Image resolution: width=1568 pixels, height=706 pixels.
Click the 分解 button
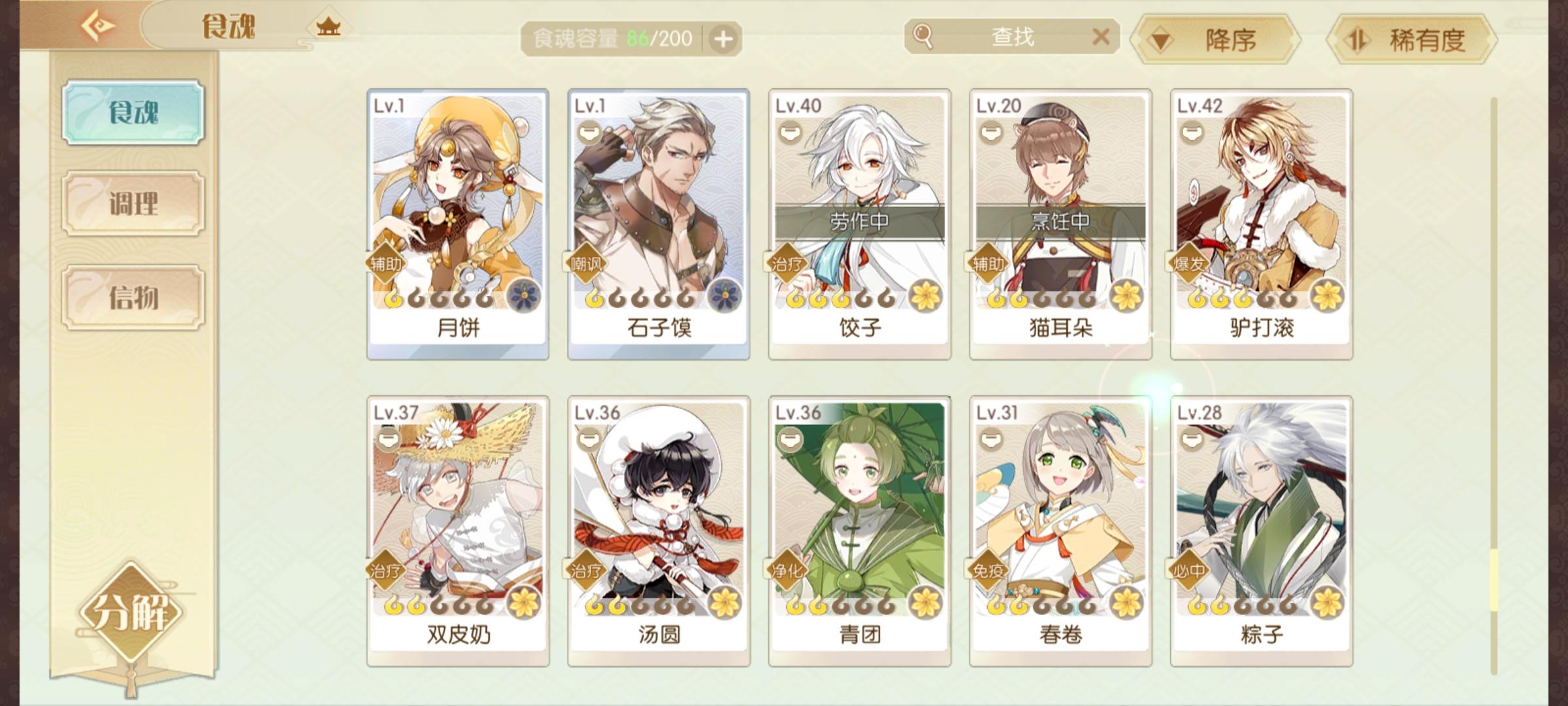tap(132, 613)
